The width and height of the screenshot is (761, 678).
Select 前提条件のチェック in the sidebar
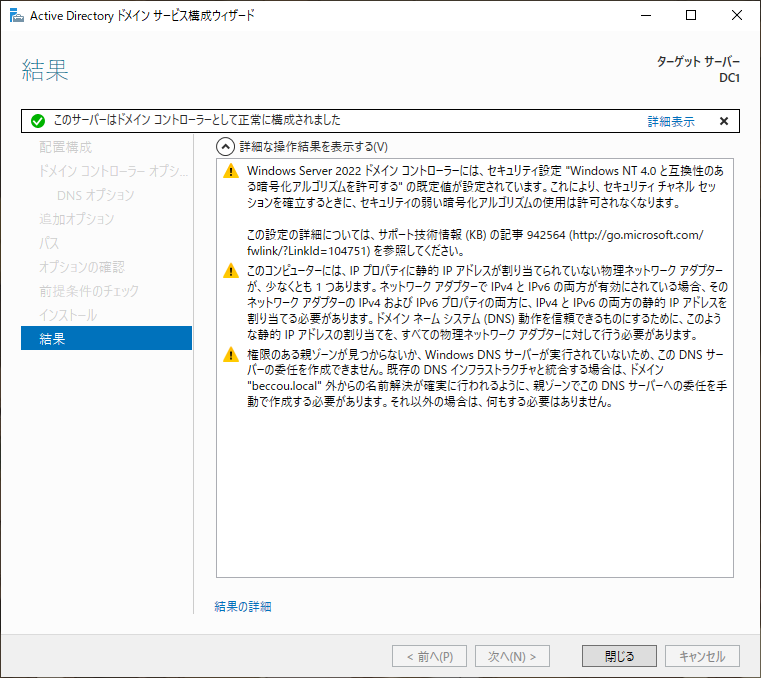(x=88, y=291)
